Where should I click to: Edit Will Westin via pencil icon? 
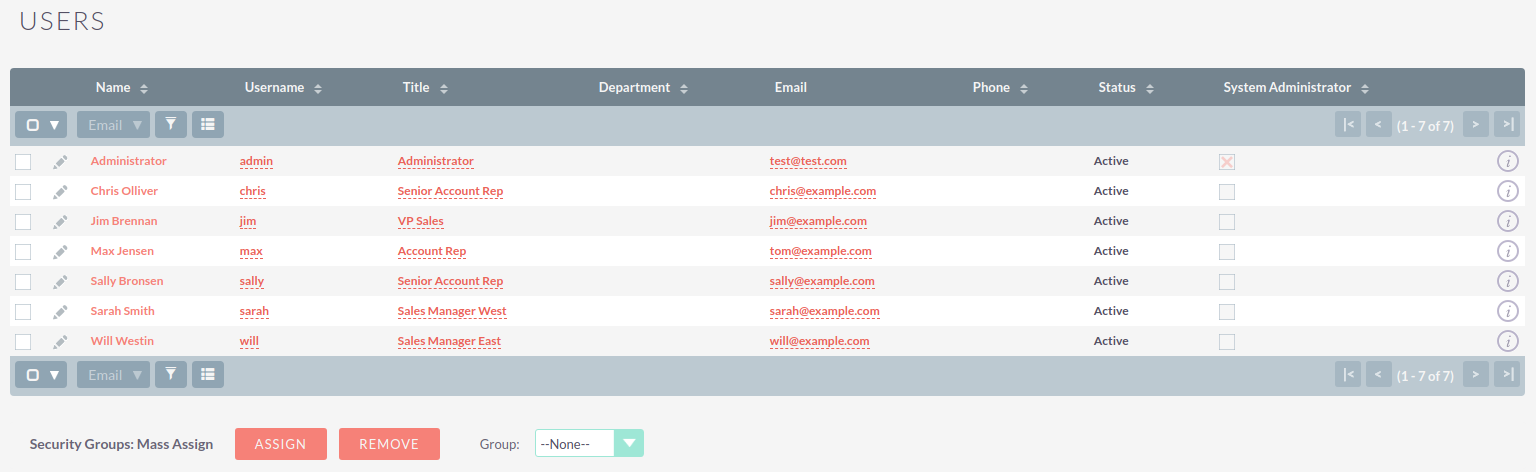(x=61, y=342)
